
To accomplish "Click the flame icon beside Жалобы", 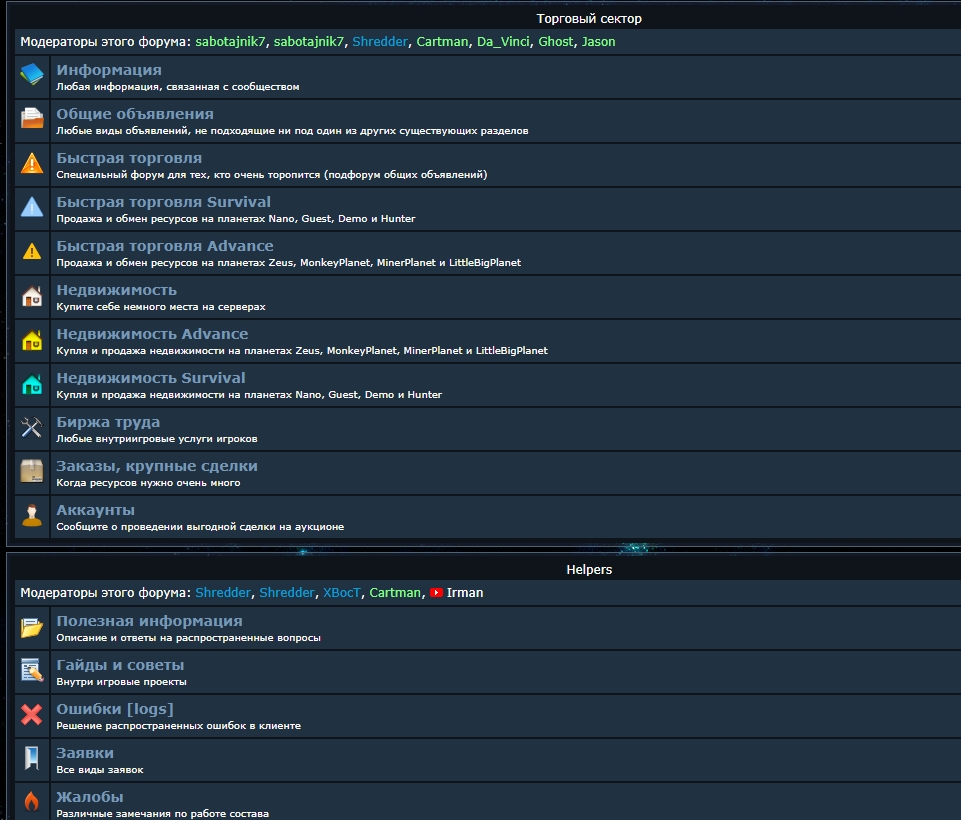I will [32, 801].
